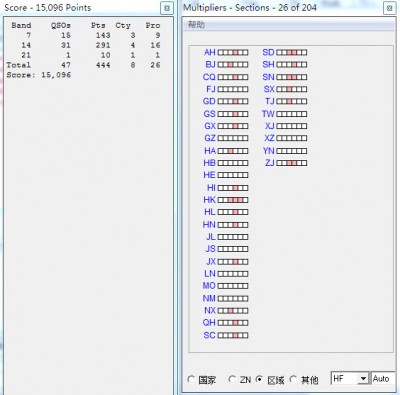Click the SN section label
The height and width of the screenshot is (395, 400).
[268, 77]
